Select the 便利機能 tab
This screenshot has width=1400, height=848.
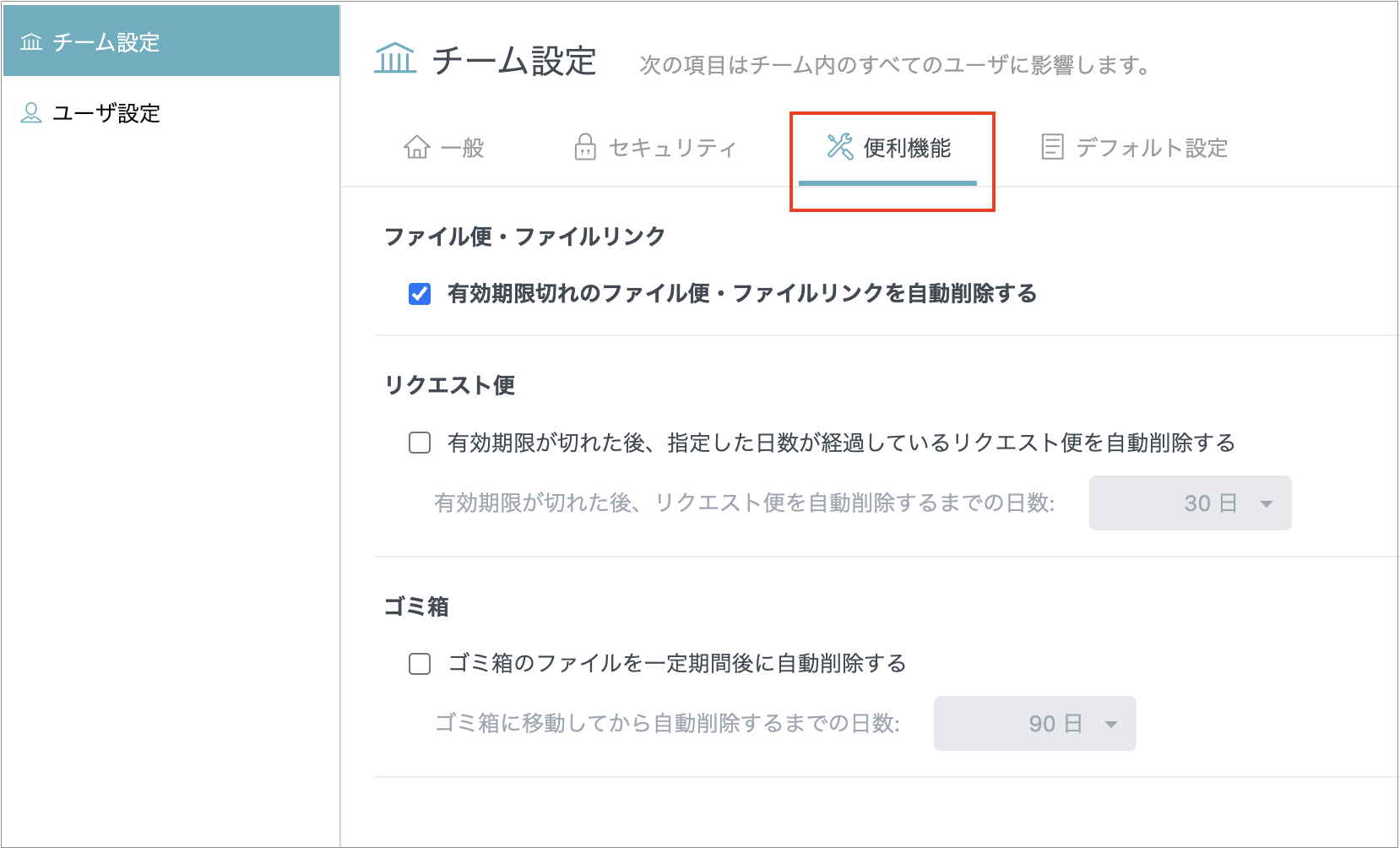tap(888, 149)
